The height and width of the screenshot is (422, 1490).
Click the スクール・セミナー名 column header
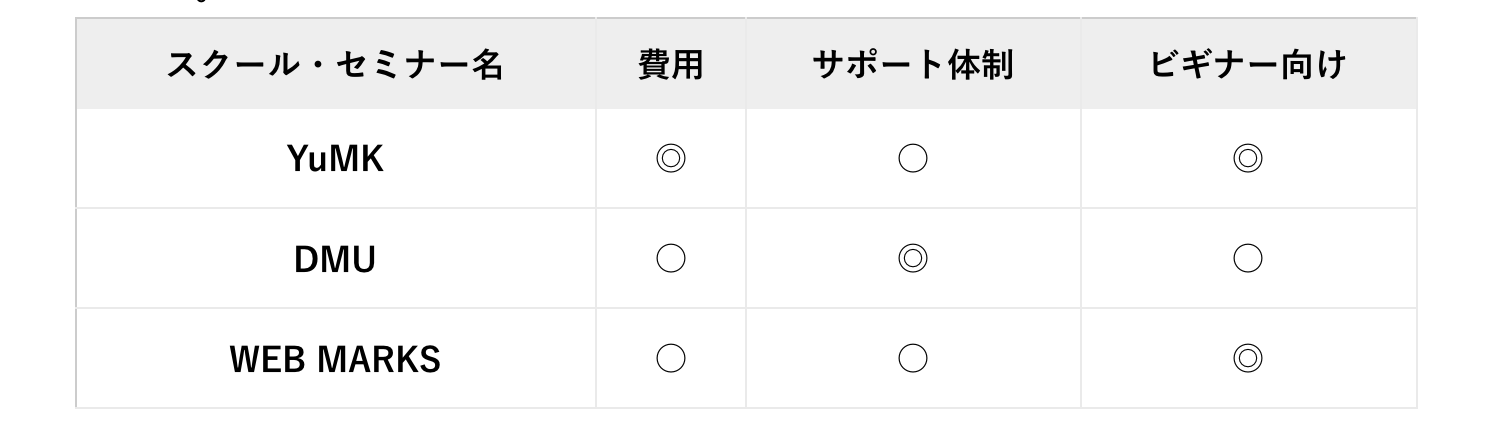coord(335,64)
